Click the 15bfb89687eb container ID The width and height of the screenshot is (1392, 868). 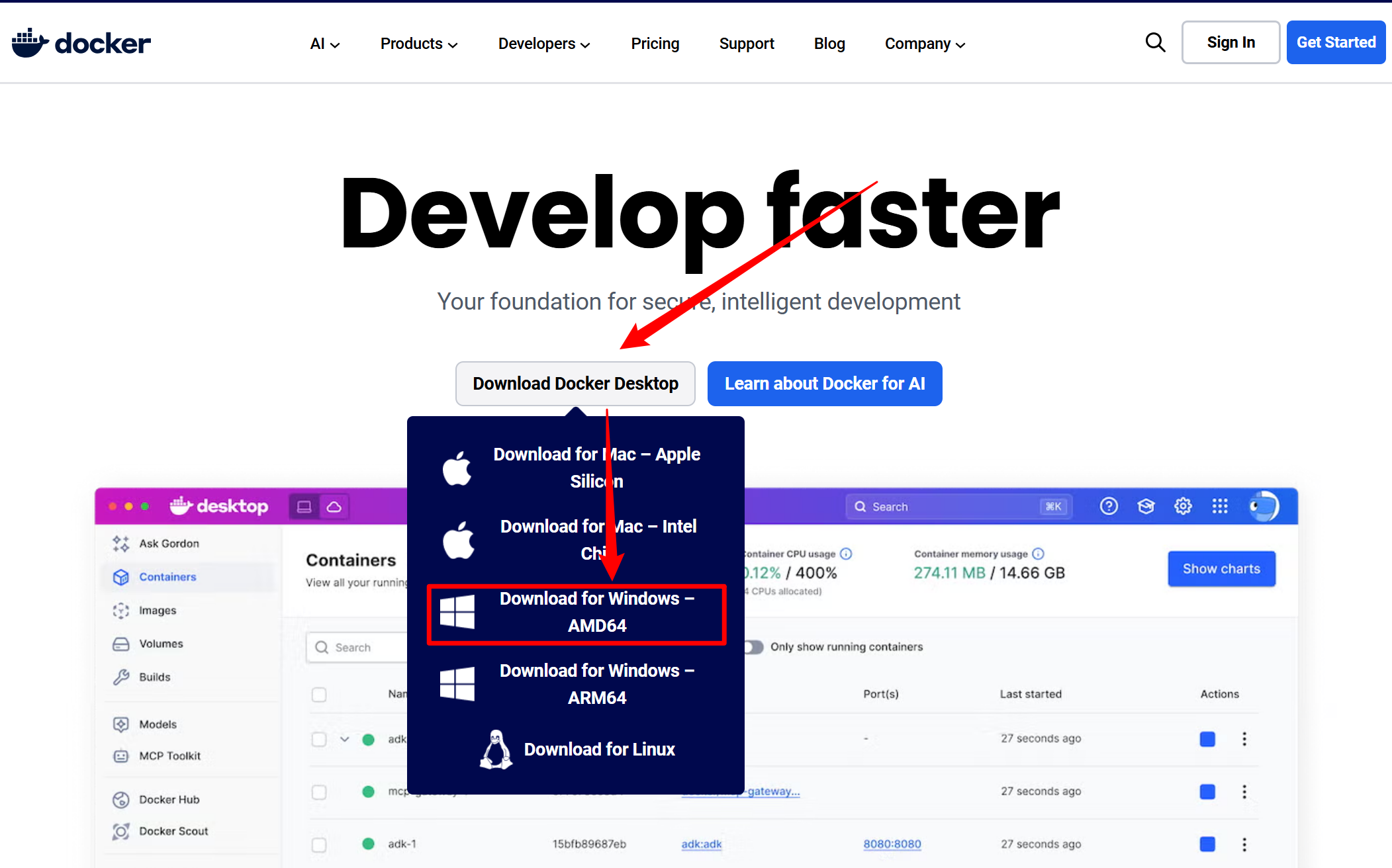[x=589, y=844]
